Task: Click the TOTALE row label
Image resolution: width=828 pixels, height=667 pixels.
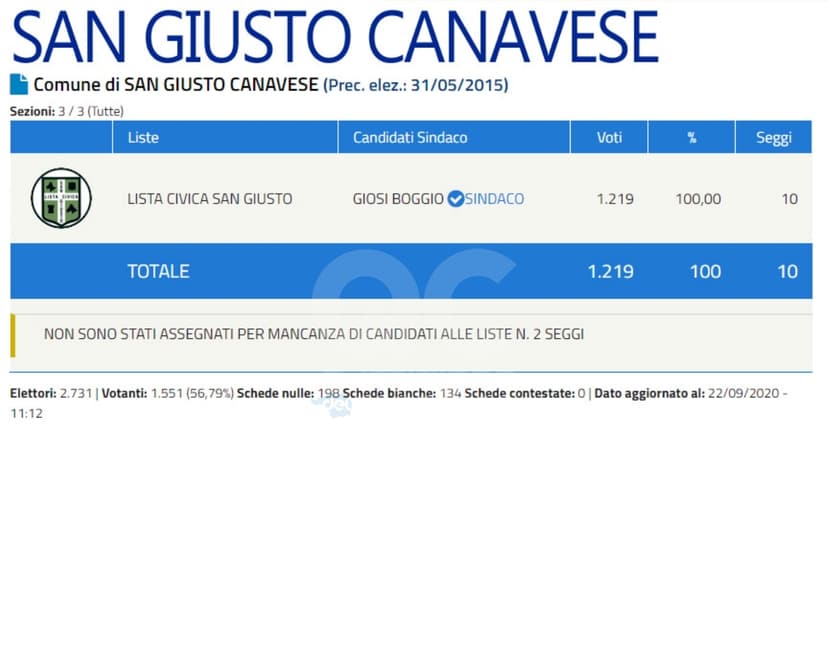Action: pyautogui.click(x=158, y=271)
